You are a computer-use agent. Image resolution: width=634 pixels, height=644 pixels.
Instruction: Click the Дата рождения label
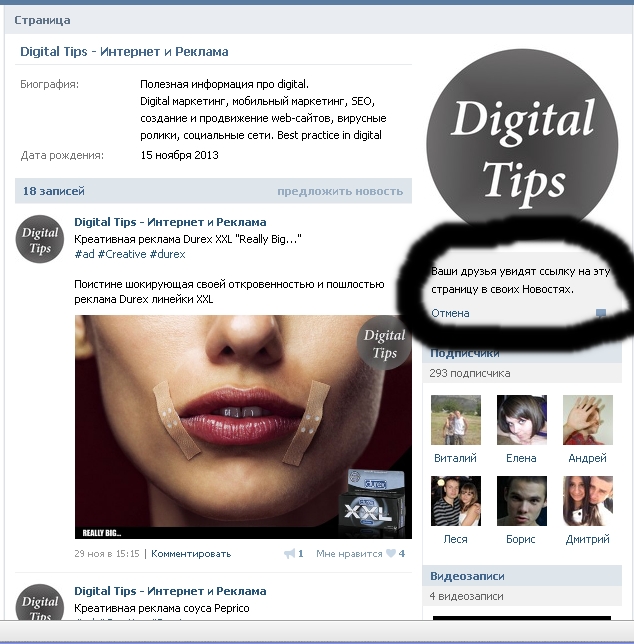pos(62,155)
